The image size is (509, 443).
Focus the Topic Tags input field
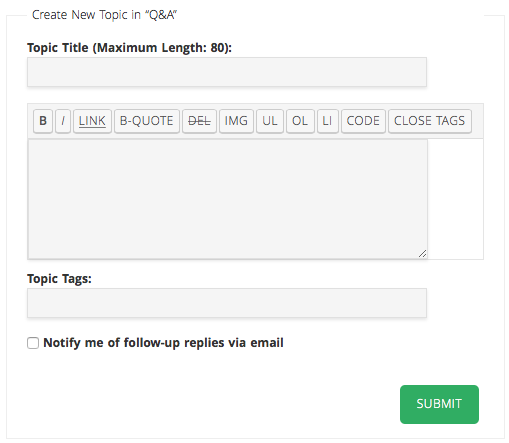(x=227, y=303)
